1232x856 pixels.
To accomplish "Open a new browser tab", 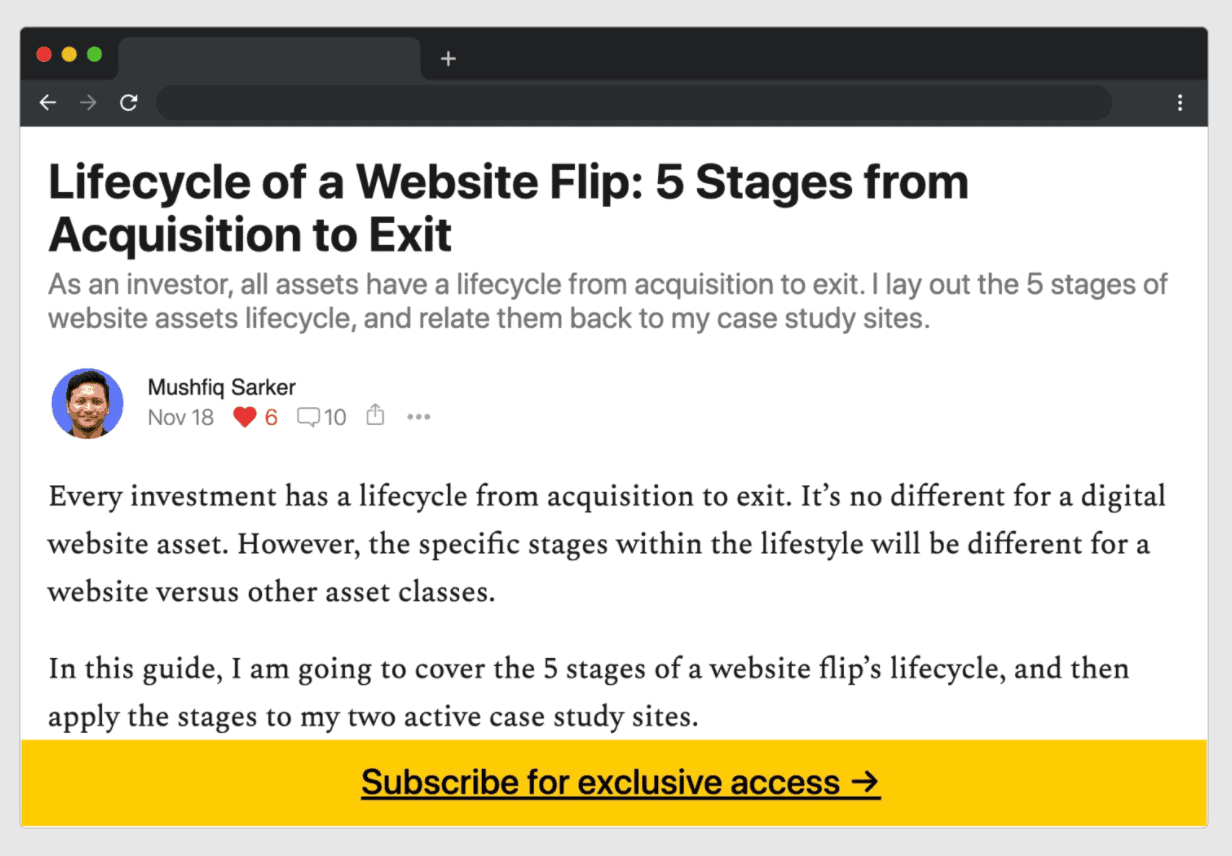I will point(448,59).
